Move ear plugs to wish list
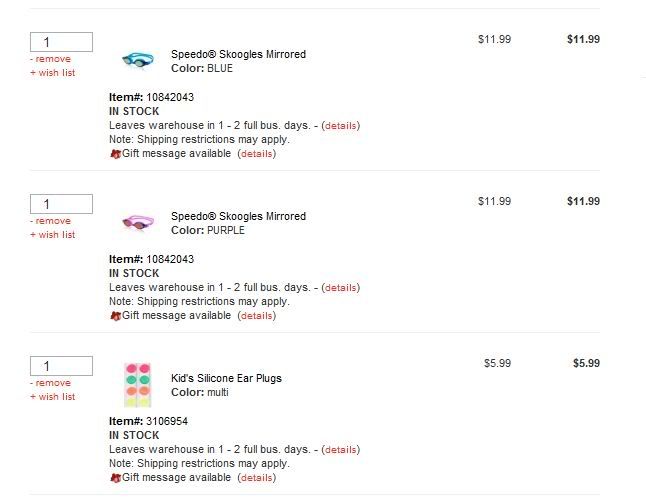Screen dimensions: 646x500 click(53, 397)
